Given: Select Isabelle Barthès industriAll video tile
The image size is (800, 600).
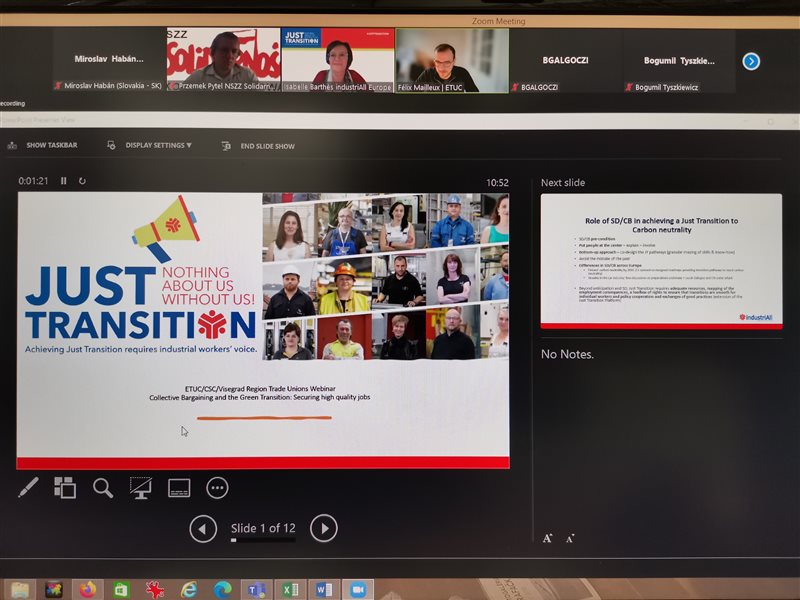Looking at the screenshot, I should [338, 60].
